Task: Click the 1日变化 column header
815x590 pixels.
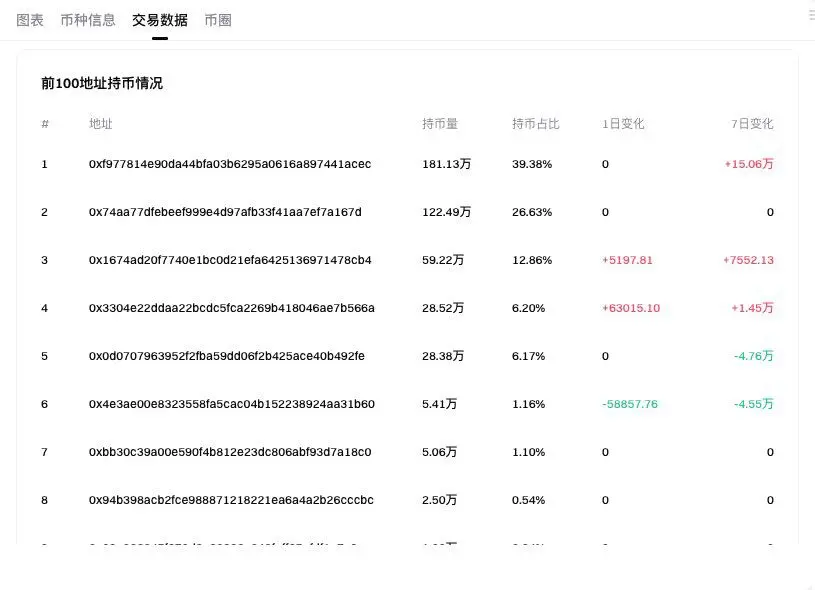Action: 623,124
